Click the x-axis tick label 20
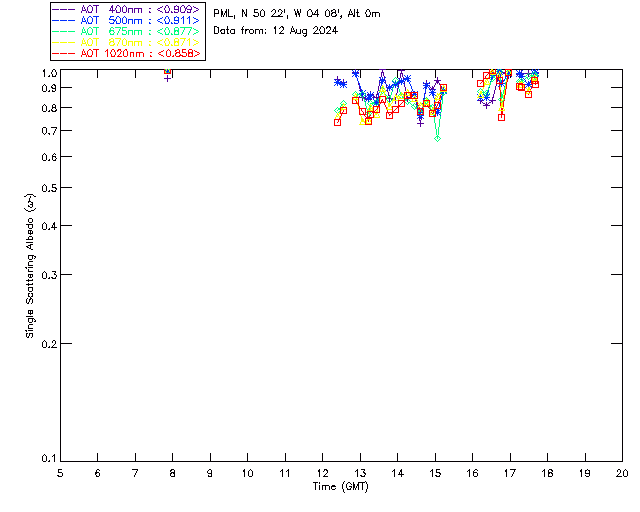The width and height of the screenshot is (640, 512). tap(622, 473)
